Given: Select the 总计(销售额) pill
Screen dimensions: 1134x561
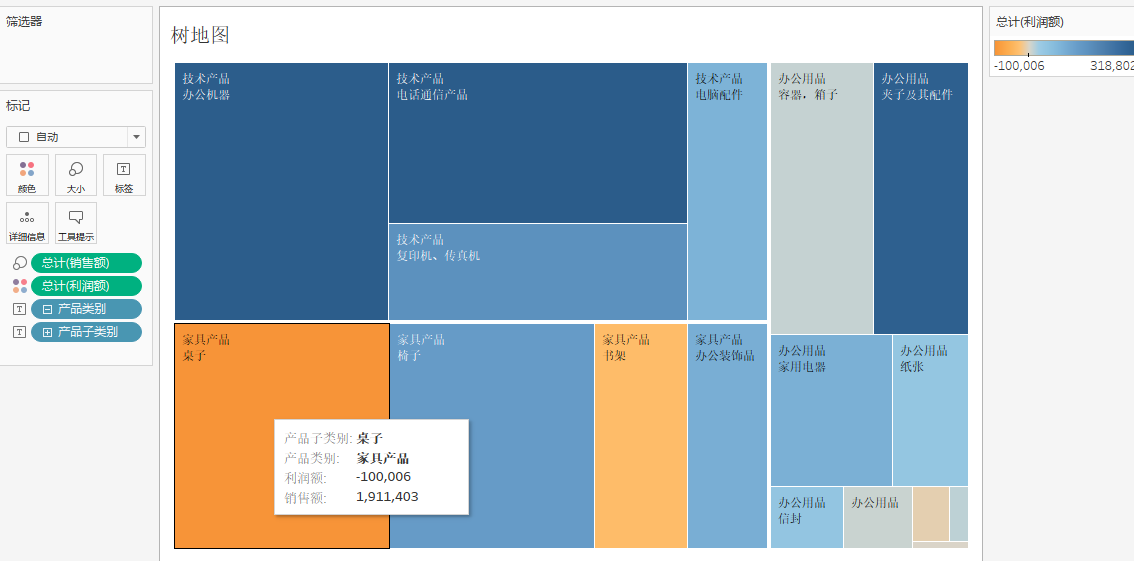Looking at the screenshot, I should pyautogui.click(x=87, y=263).
